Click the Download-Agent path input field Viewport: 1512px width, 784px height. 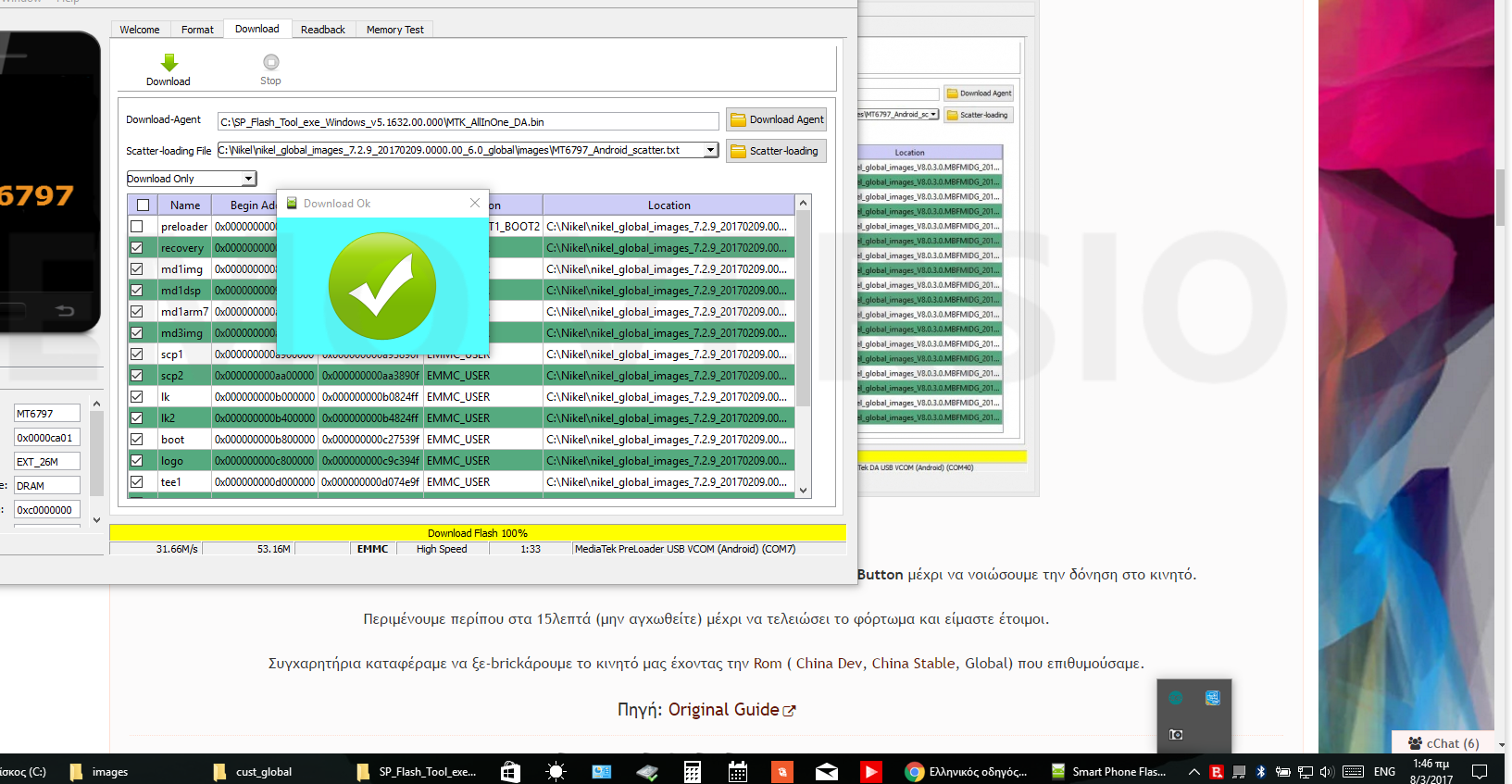(x=468, y=122)
